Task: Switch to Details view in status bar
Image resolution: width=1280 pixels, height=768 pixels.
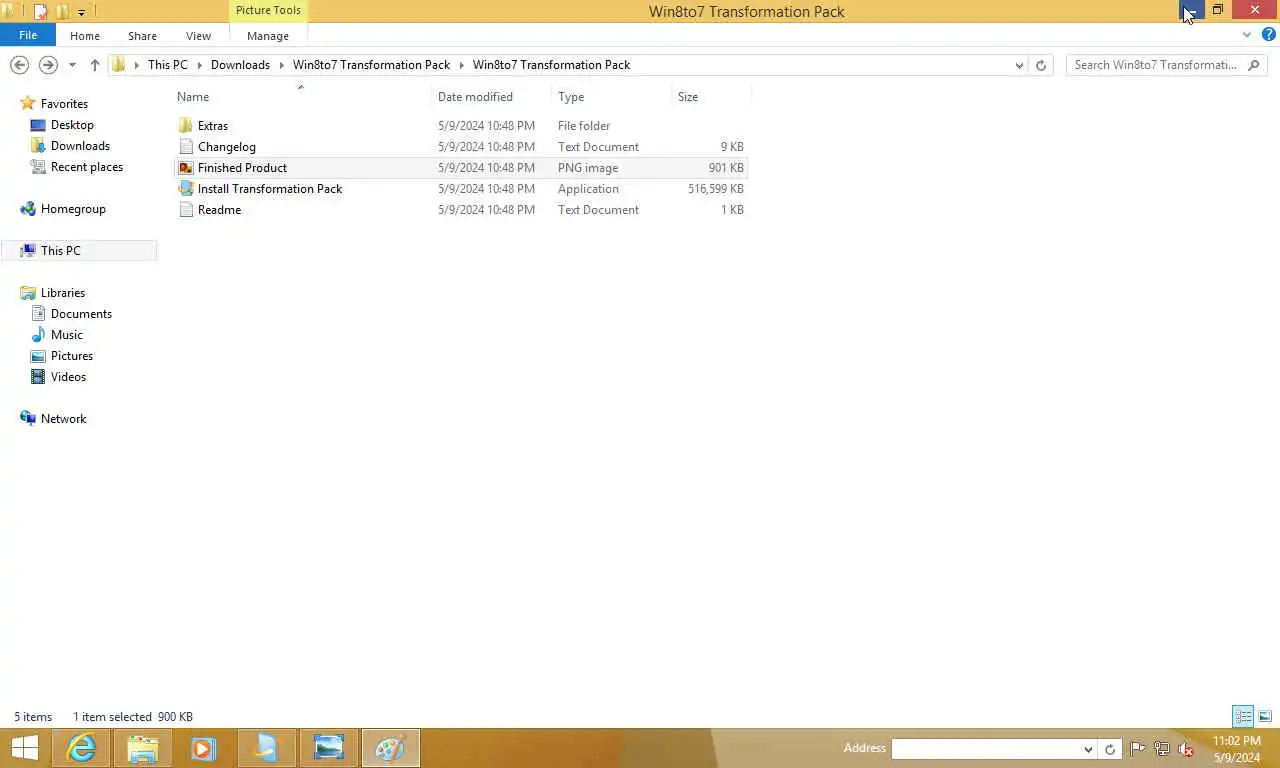Action: 1243,716
